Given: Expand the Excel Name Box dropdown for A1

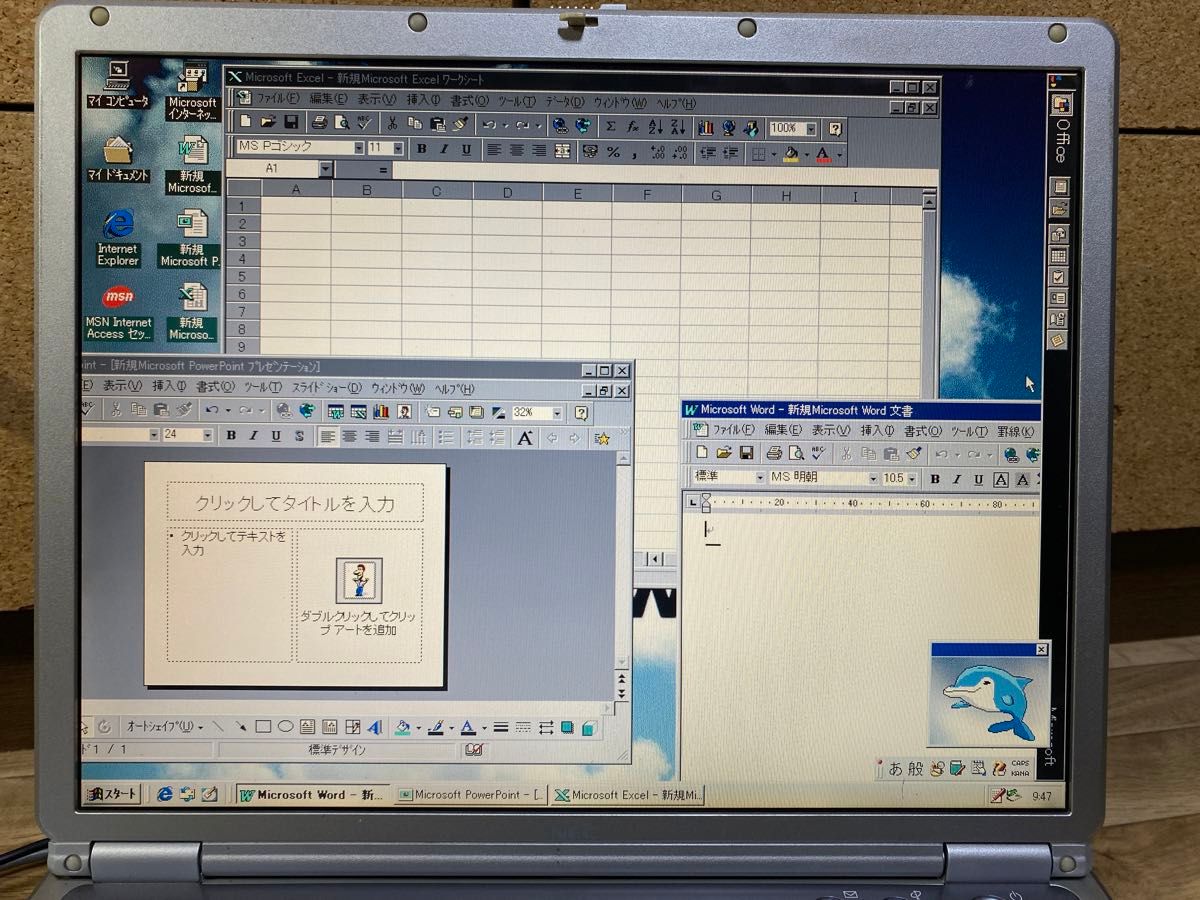Looking at the screenshot, I should tap(325, 169).
